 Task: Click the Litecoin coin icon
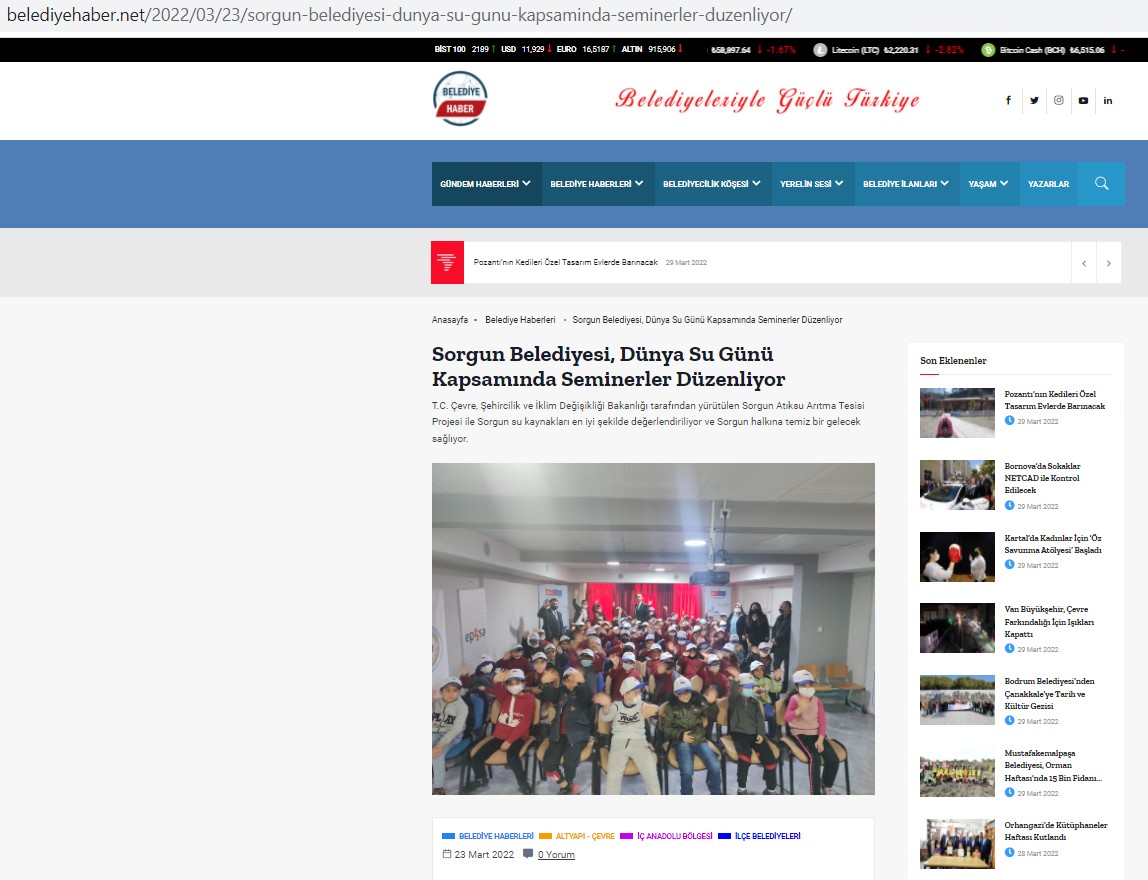pyautogui.click(x=820, y=50)
